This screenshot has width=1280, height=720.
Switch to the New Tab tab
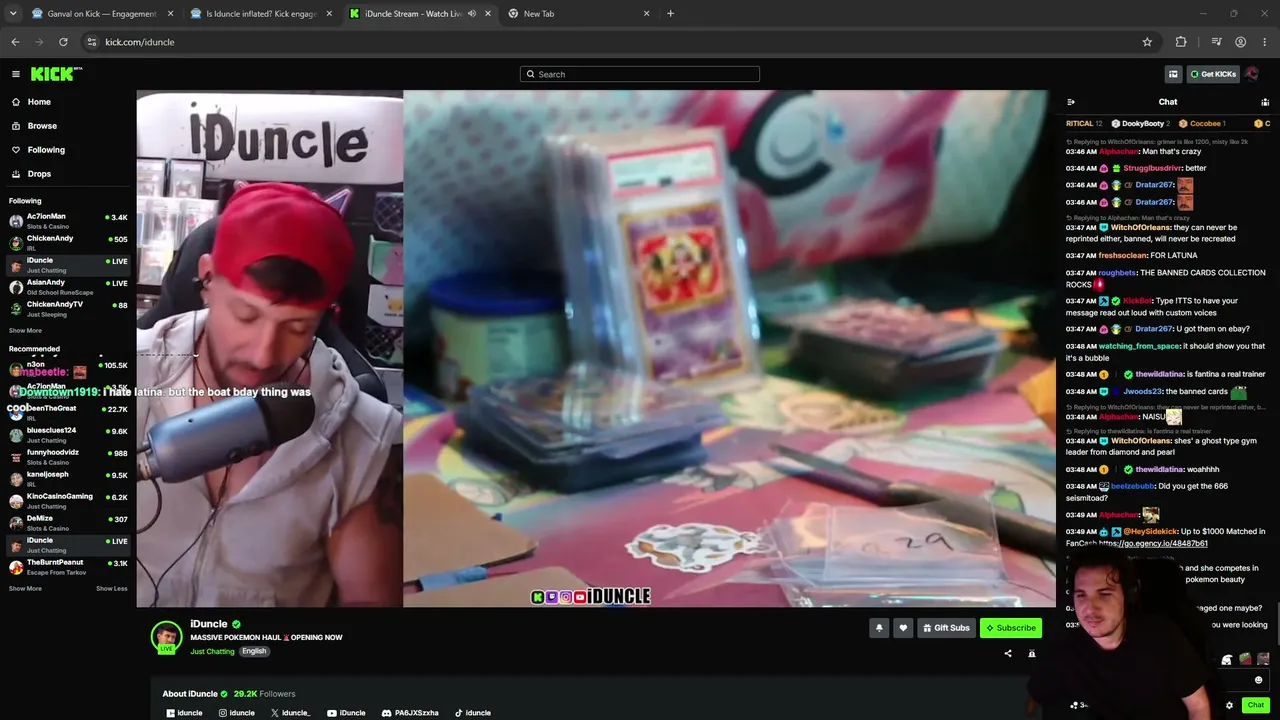[x=580, y=14]
